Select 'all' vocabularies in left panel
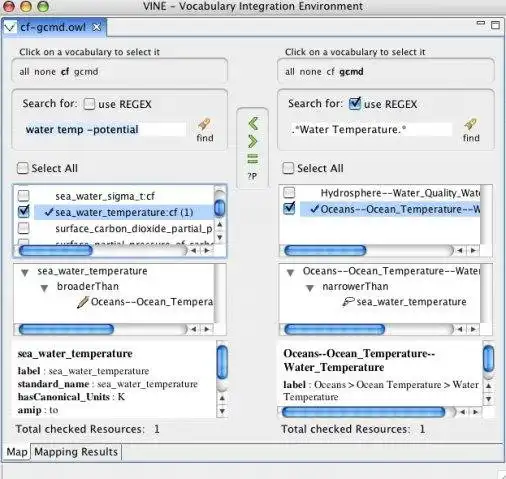 pos(24,72)
